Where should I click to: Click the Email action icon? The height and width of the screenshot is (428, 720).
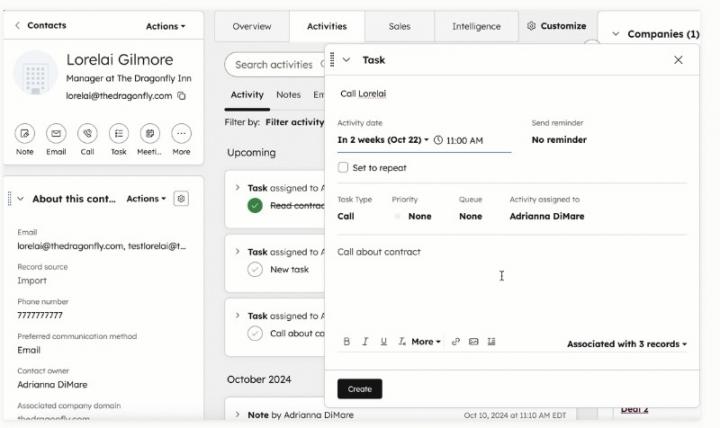(x=56, y=134)
